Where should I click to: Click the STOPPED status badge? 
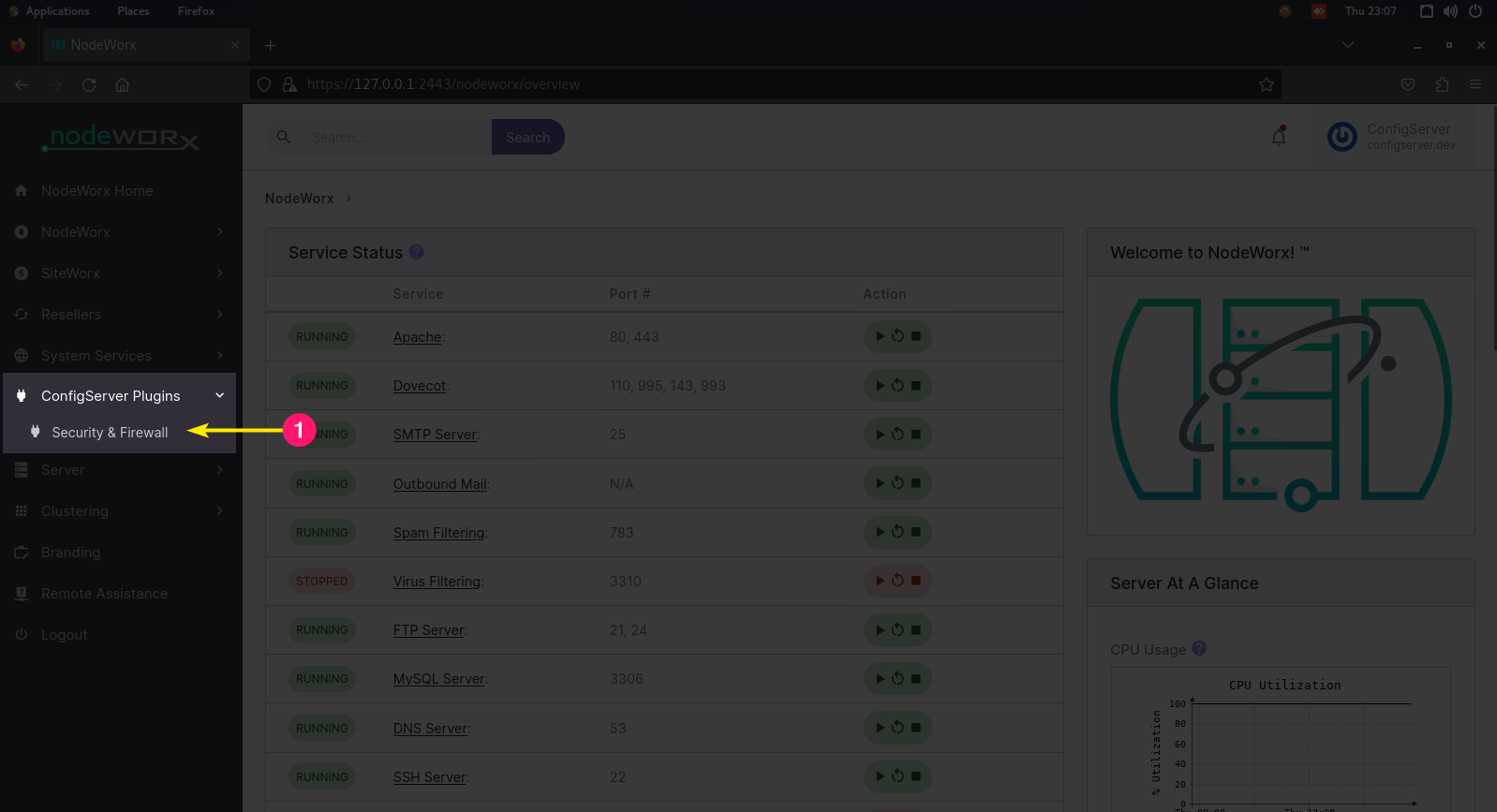point(321,581)
